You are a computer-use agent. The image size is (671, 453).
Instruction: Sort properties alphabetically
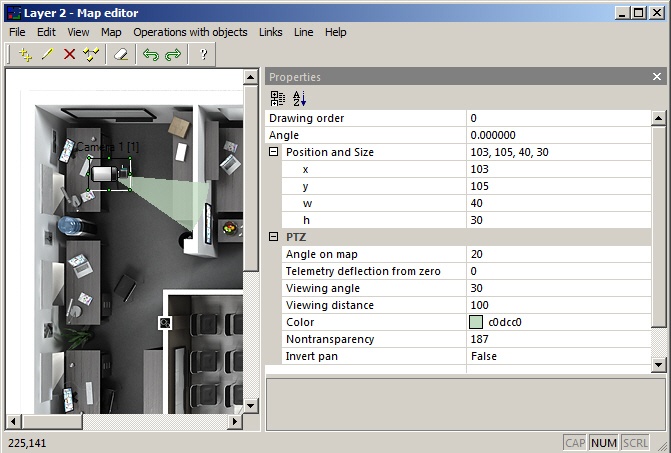(299, 98)
